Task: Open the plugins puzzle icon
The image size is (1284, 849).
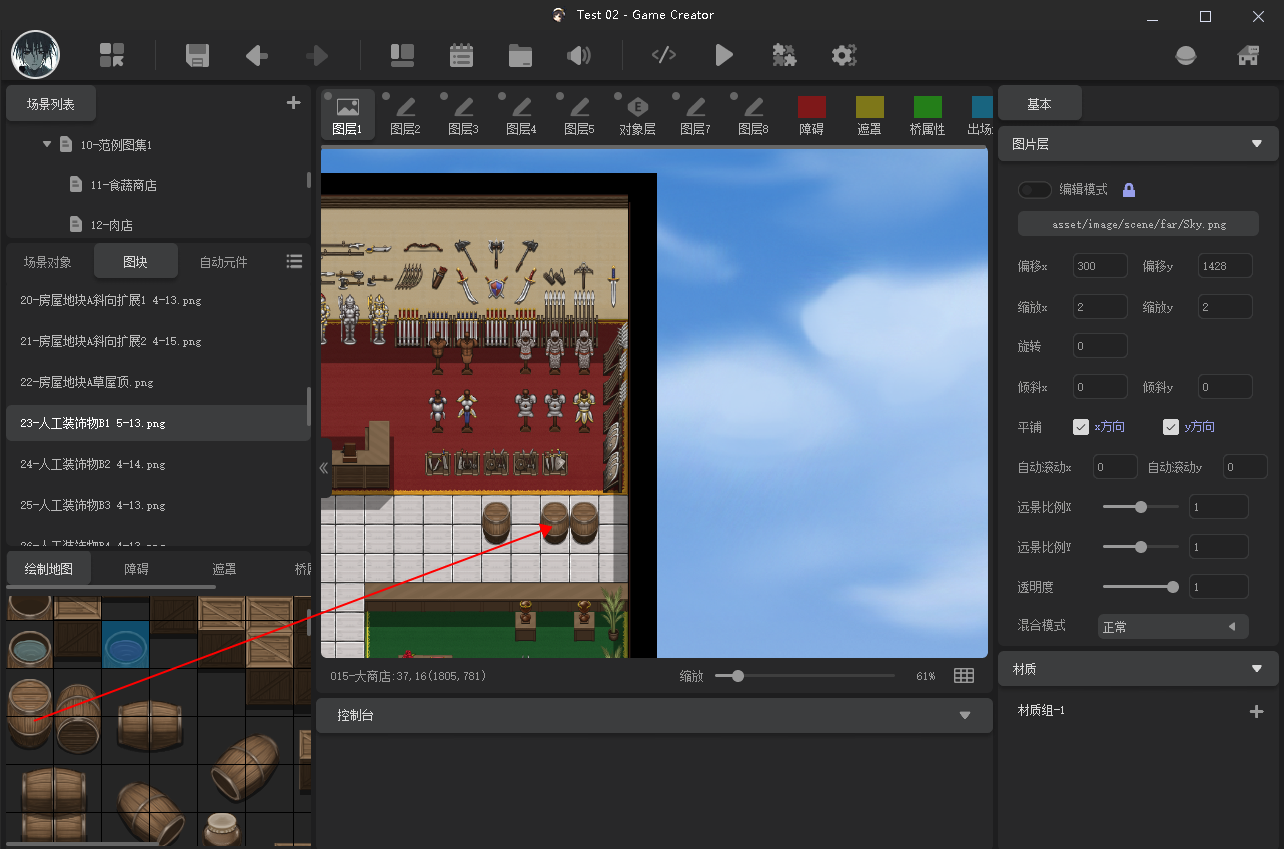Action: (784, 55)
